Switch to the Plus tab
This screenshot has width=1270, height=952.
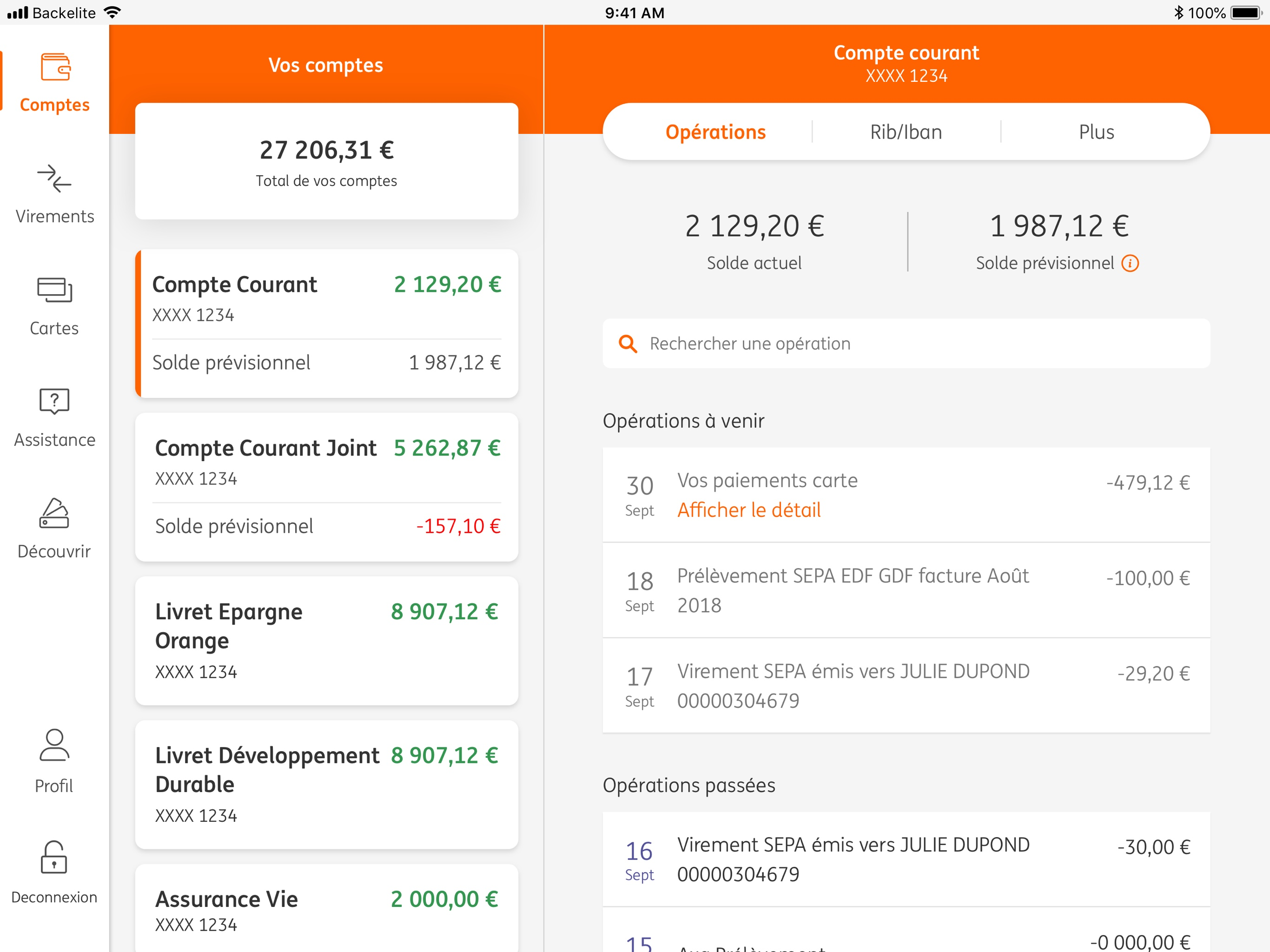point(1096,132)
